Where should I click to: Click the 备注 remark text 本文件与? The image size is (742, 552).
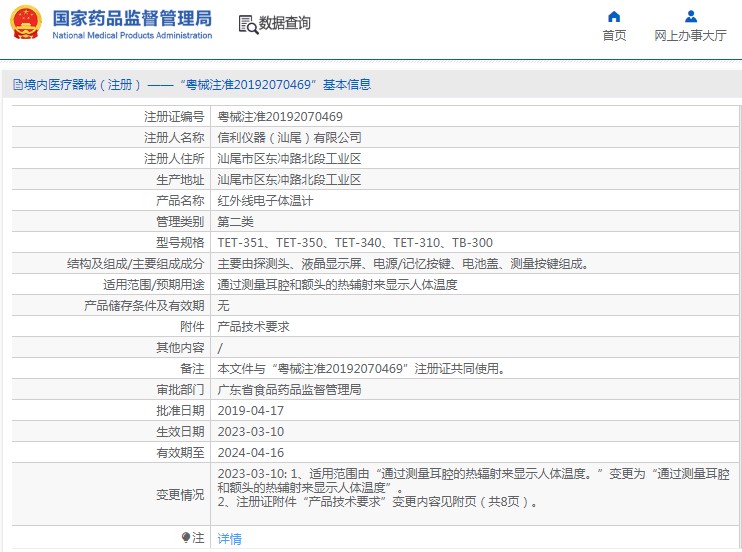(x=361, y=368)
